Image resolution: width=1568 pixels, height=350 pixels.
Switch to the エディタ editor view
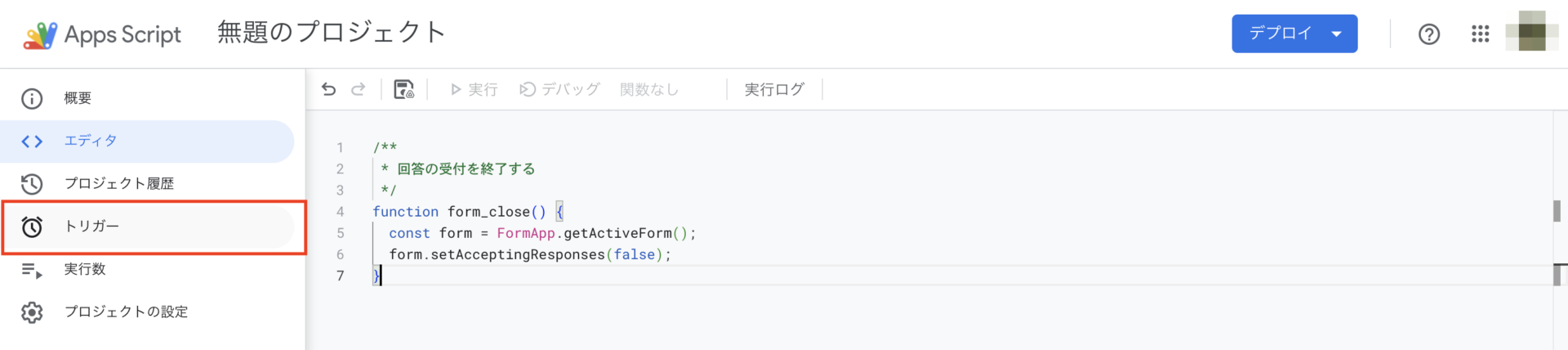pyautogui.click(x=91, y=141)
